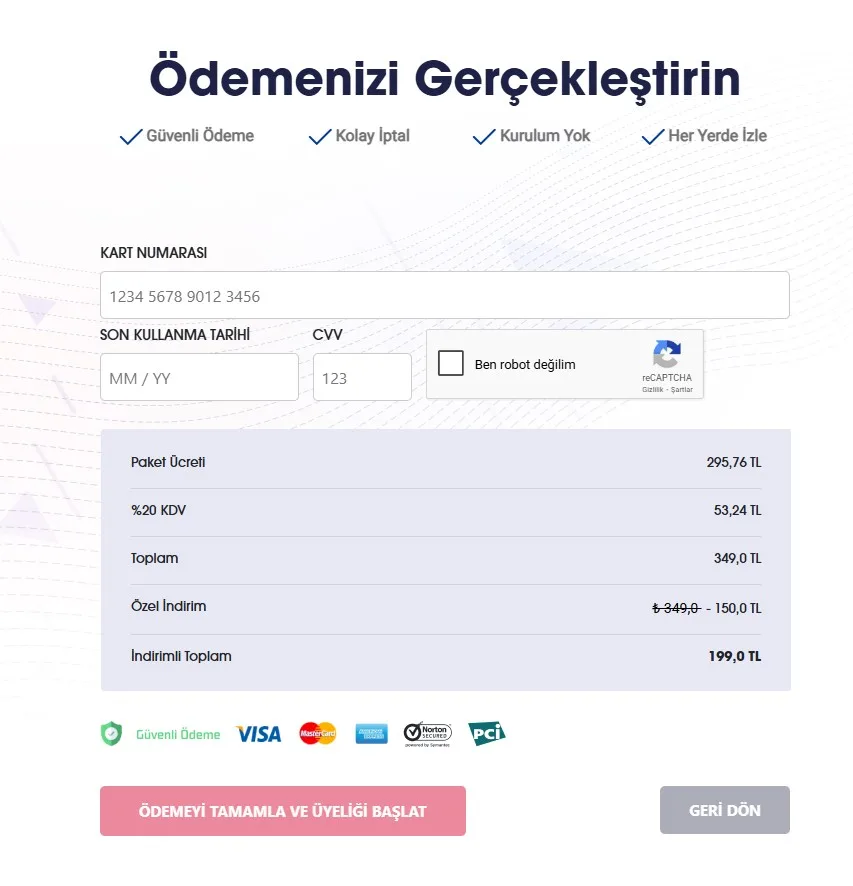Check the 'Ben robot değilim' checkbox
Image resolution: width=853 pixels, height=886 pixels.
(x=451, y=363)
